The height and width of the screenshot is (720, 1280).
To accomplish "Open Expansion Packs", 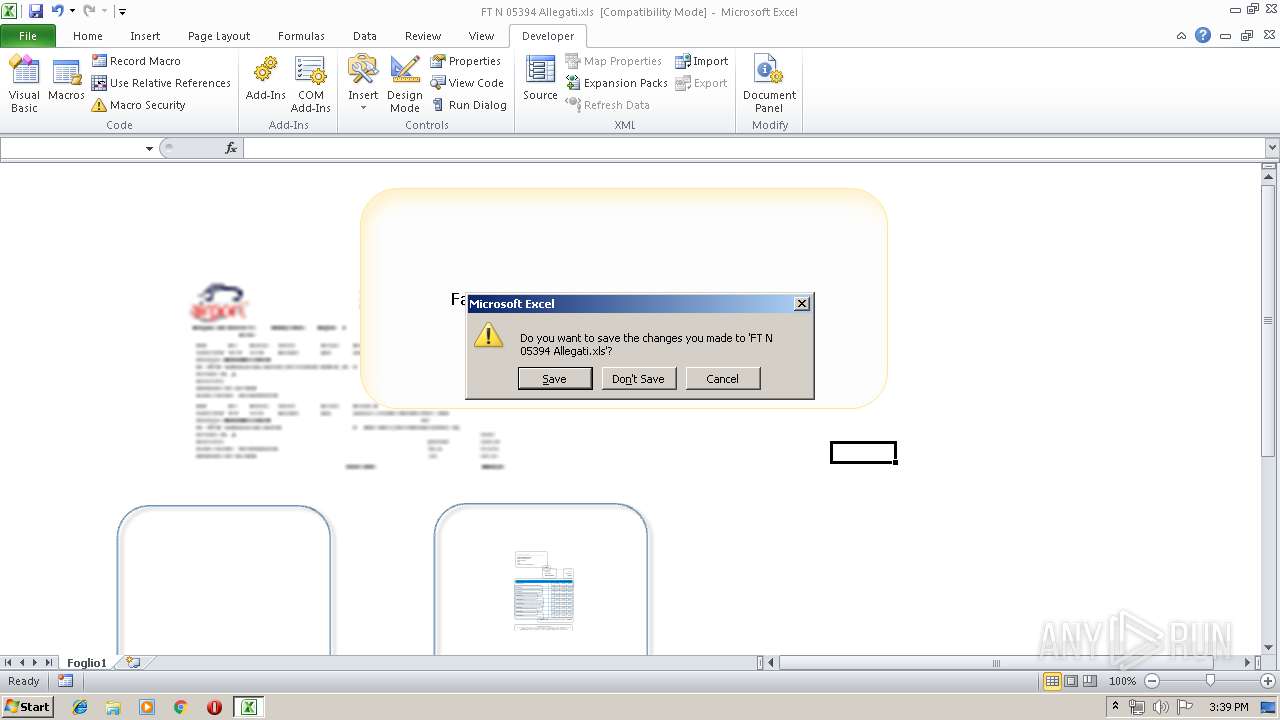I will tap(616, 83).
